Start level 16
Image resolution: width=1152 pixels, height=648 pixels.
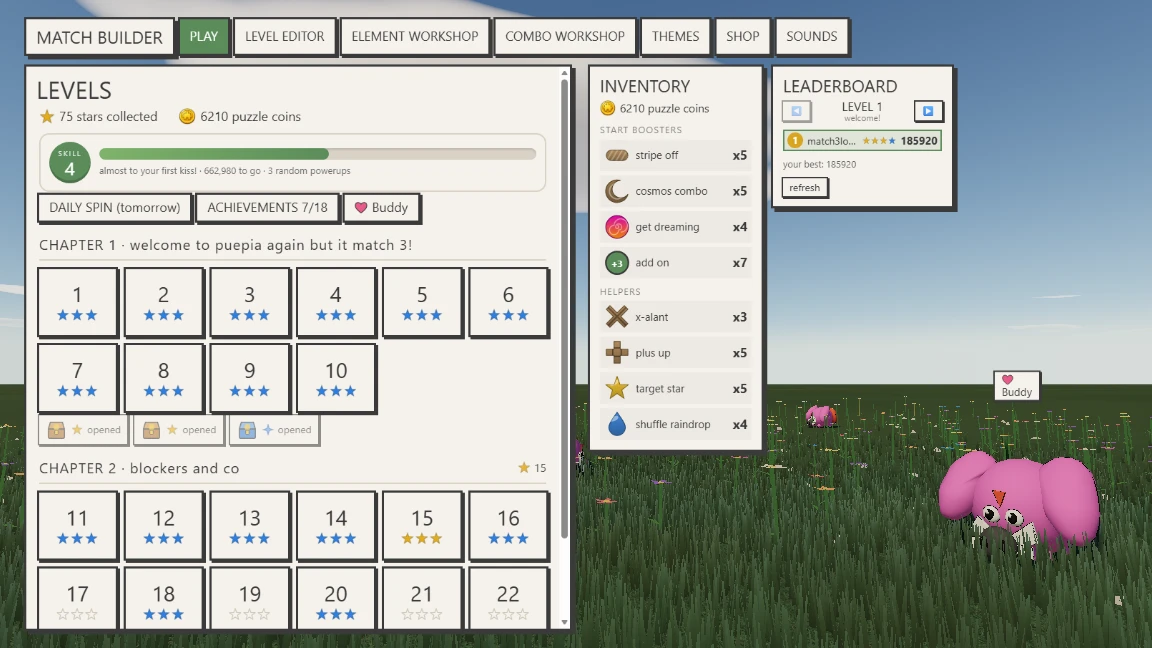[x=508, y=525]
